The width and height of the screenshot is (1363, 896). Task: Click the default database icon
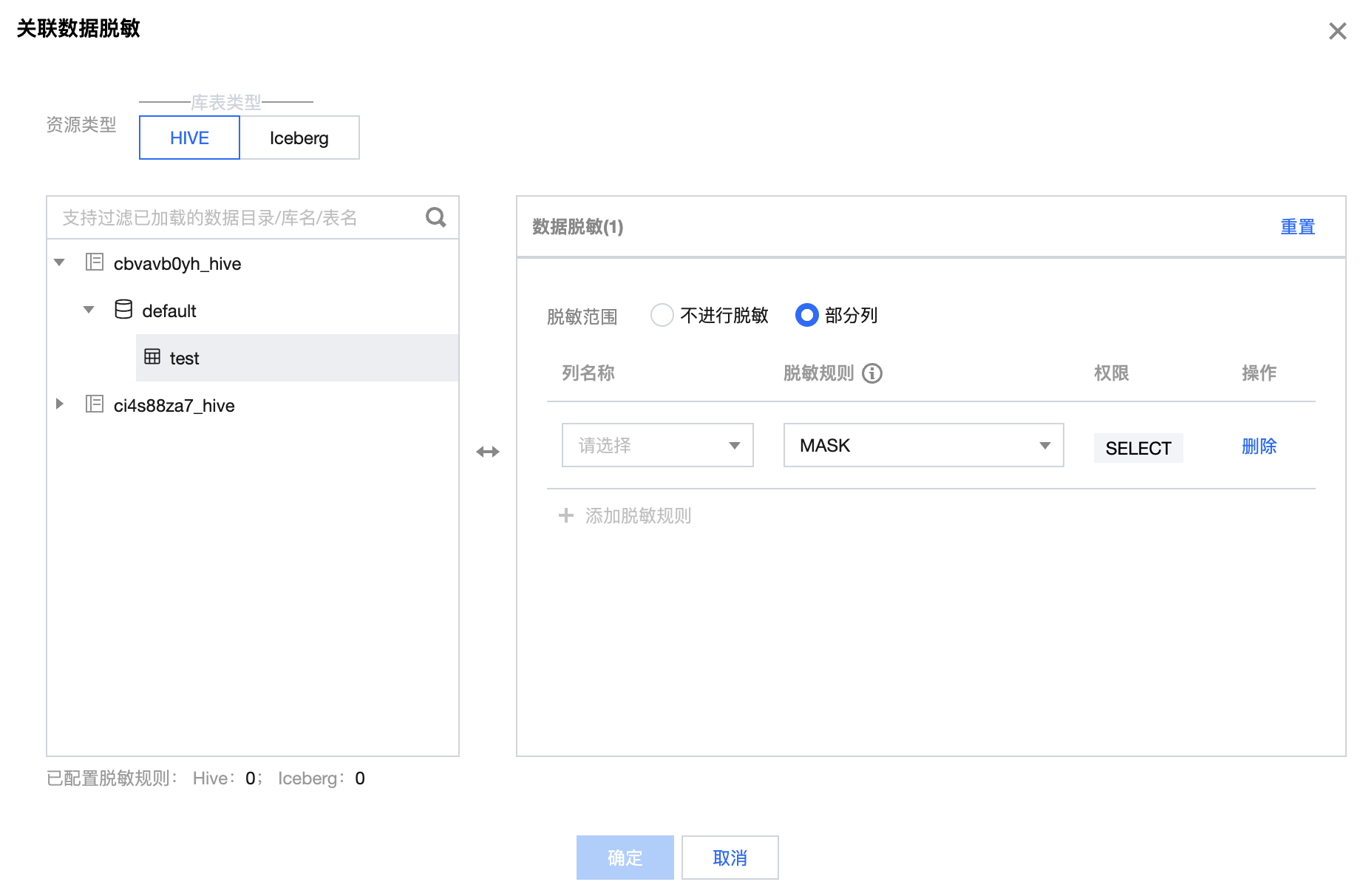pyautogui.click(x=123, y=310)
